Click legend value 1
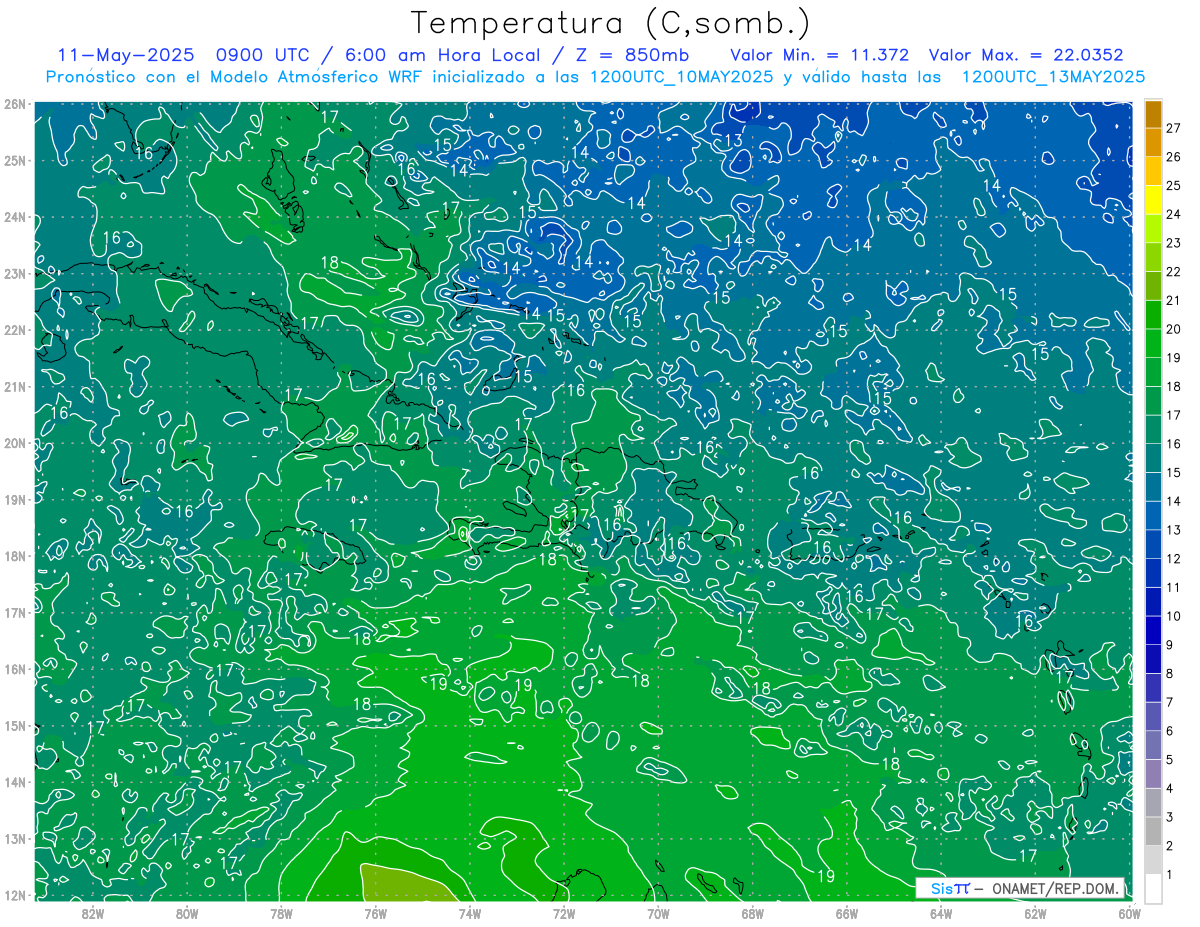The width and height of the screenshot is (1200, 927). [x=1170, y=875]
